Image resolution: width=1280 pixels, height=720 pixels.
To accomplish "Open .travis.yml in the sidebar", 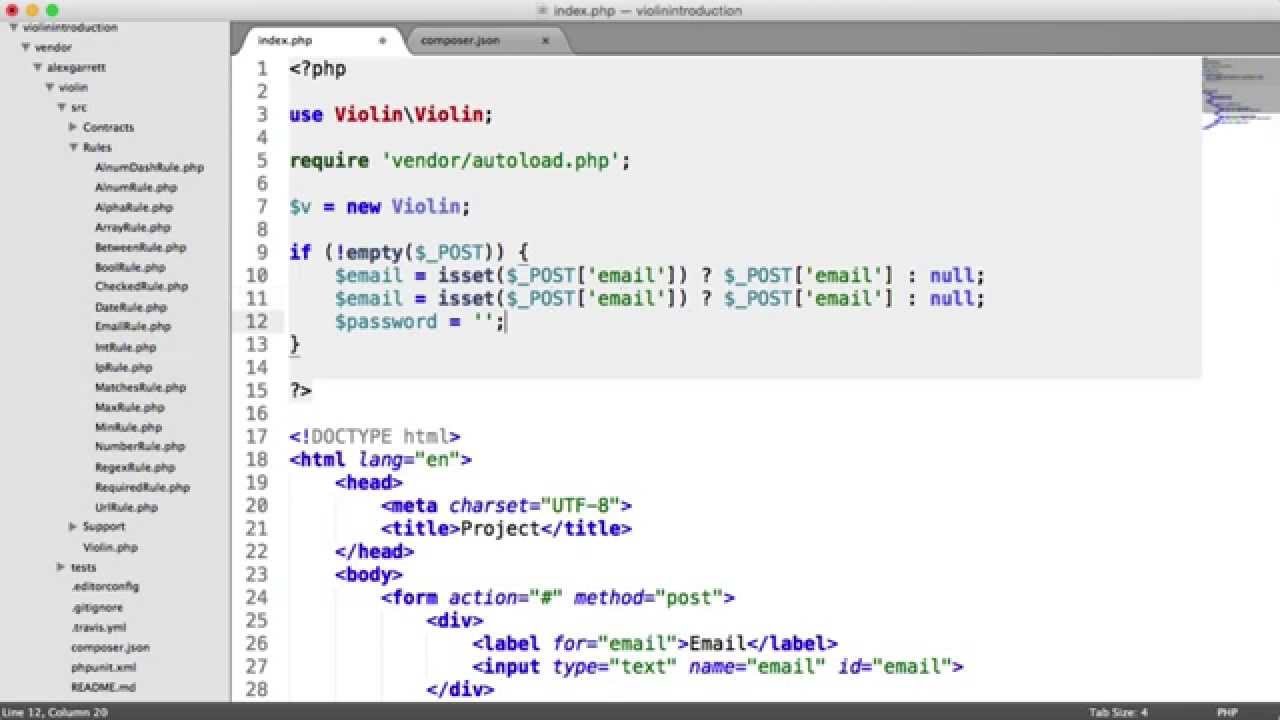I will point(98,627).
